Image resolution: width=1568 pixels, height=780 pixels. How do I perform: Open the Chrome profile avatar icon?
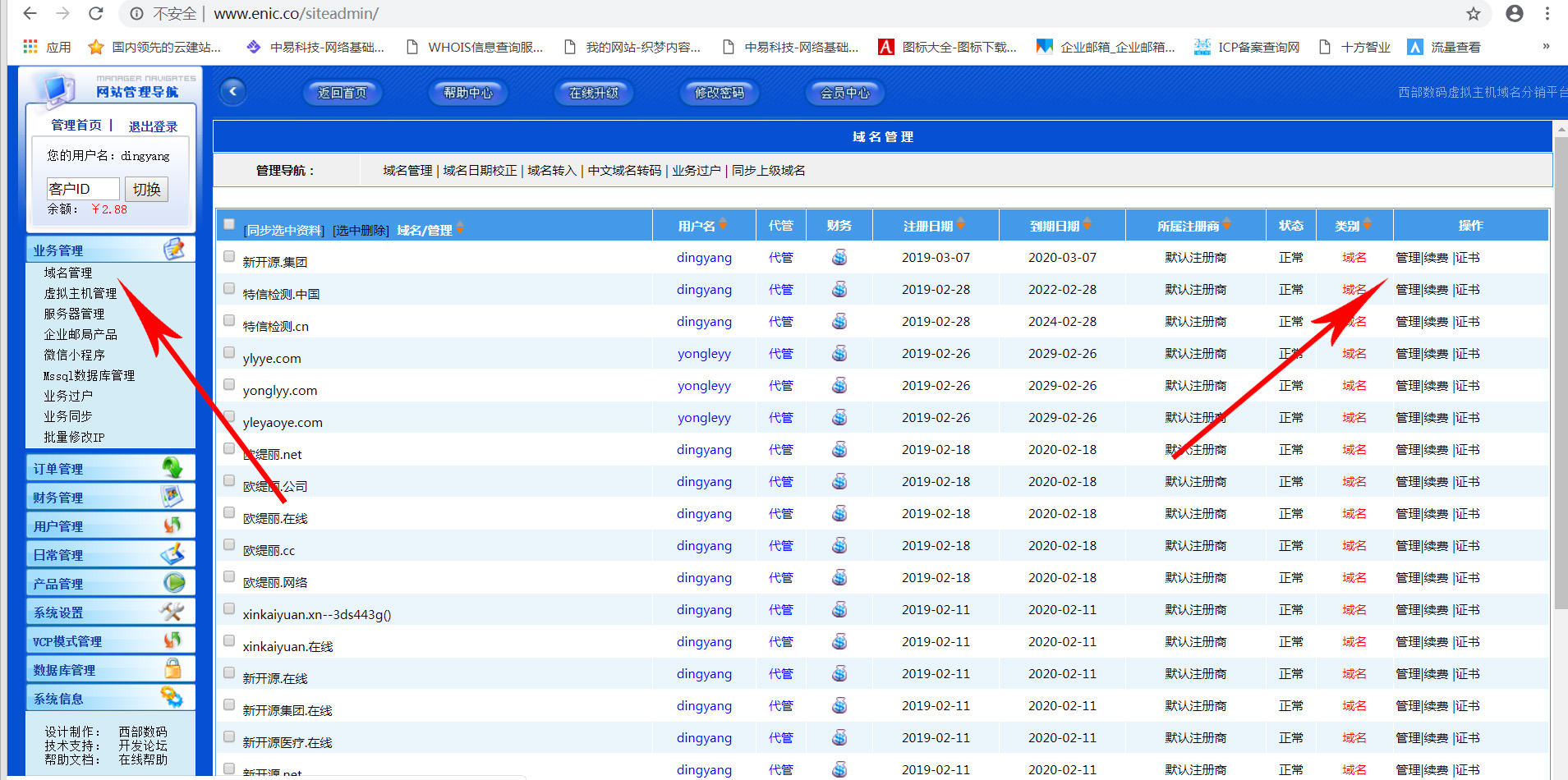(x=1514, y=14)
